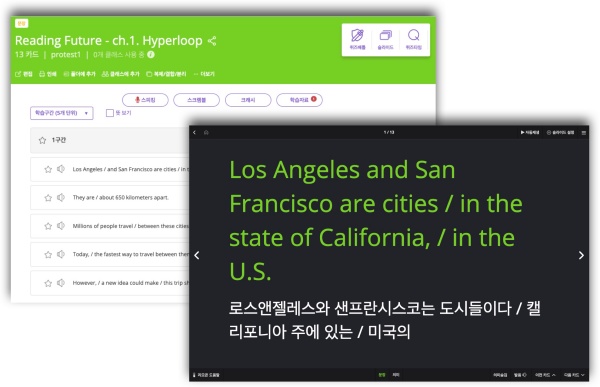Click the info icon beside class usage
Viewport: 600px width, 387px height.
tap(151, 55)
